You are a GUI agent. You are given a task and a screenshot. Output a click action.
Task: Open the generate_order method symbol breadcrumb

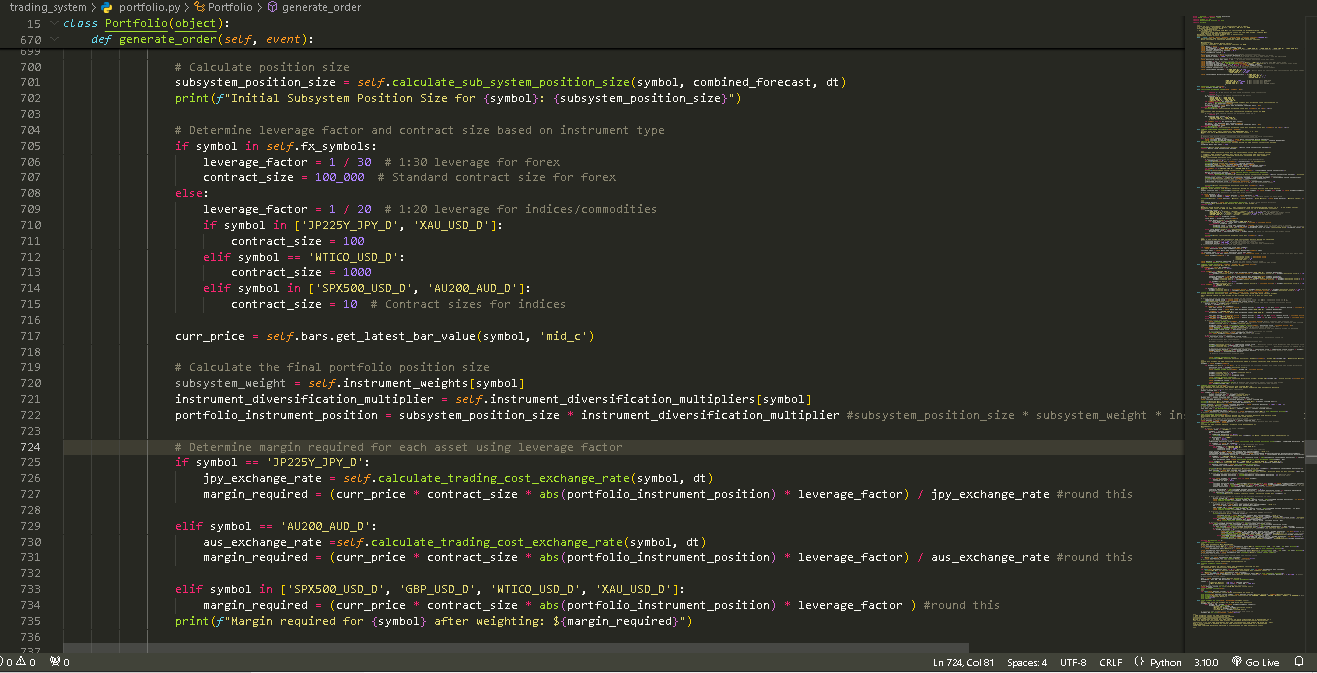313,7
